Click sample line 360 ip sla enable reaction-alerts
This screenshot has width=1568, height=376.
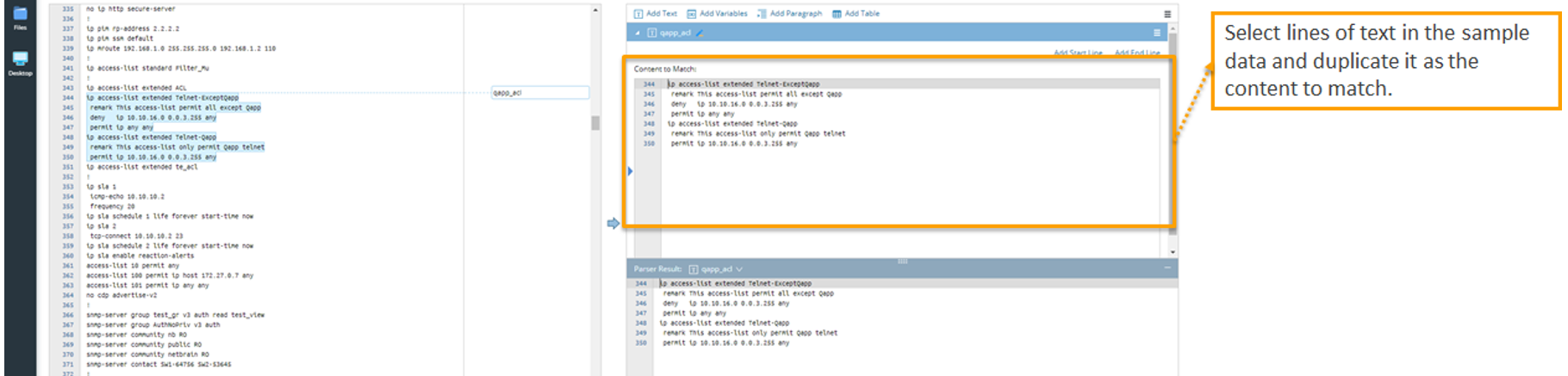pyautogui.click(x=140, y=256)
